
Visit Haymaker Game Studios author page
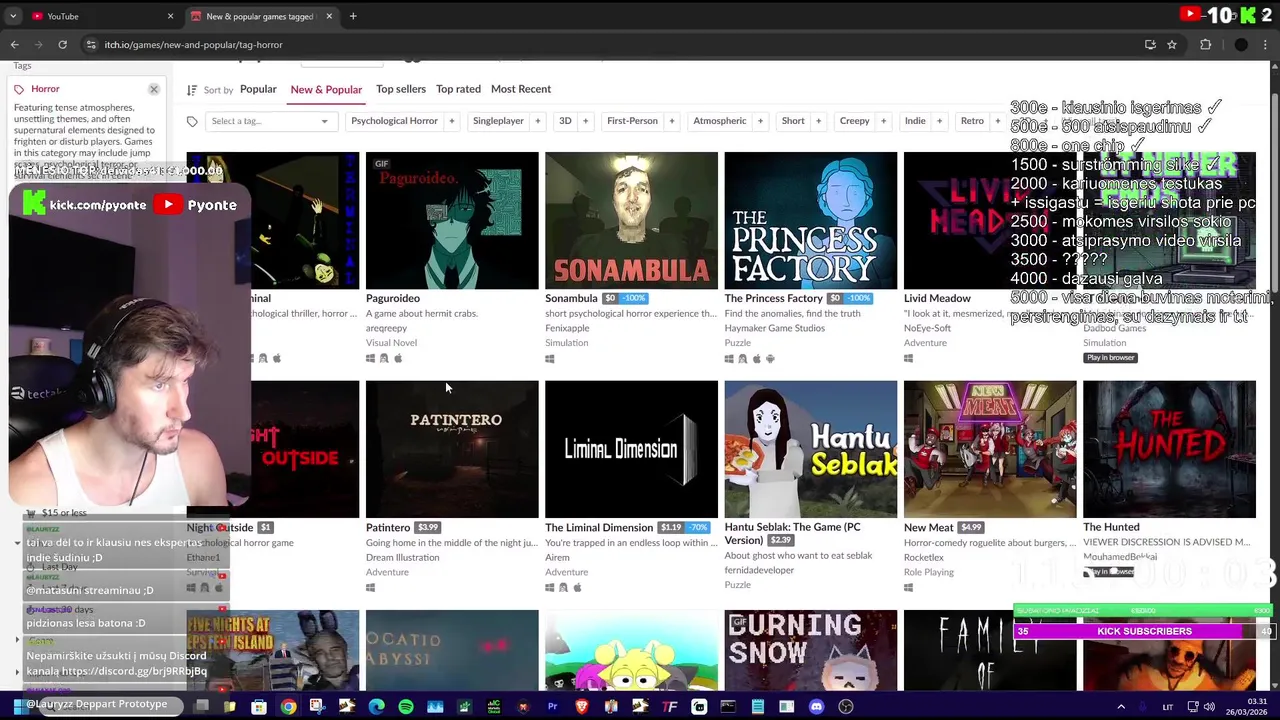(774, 328)
